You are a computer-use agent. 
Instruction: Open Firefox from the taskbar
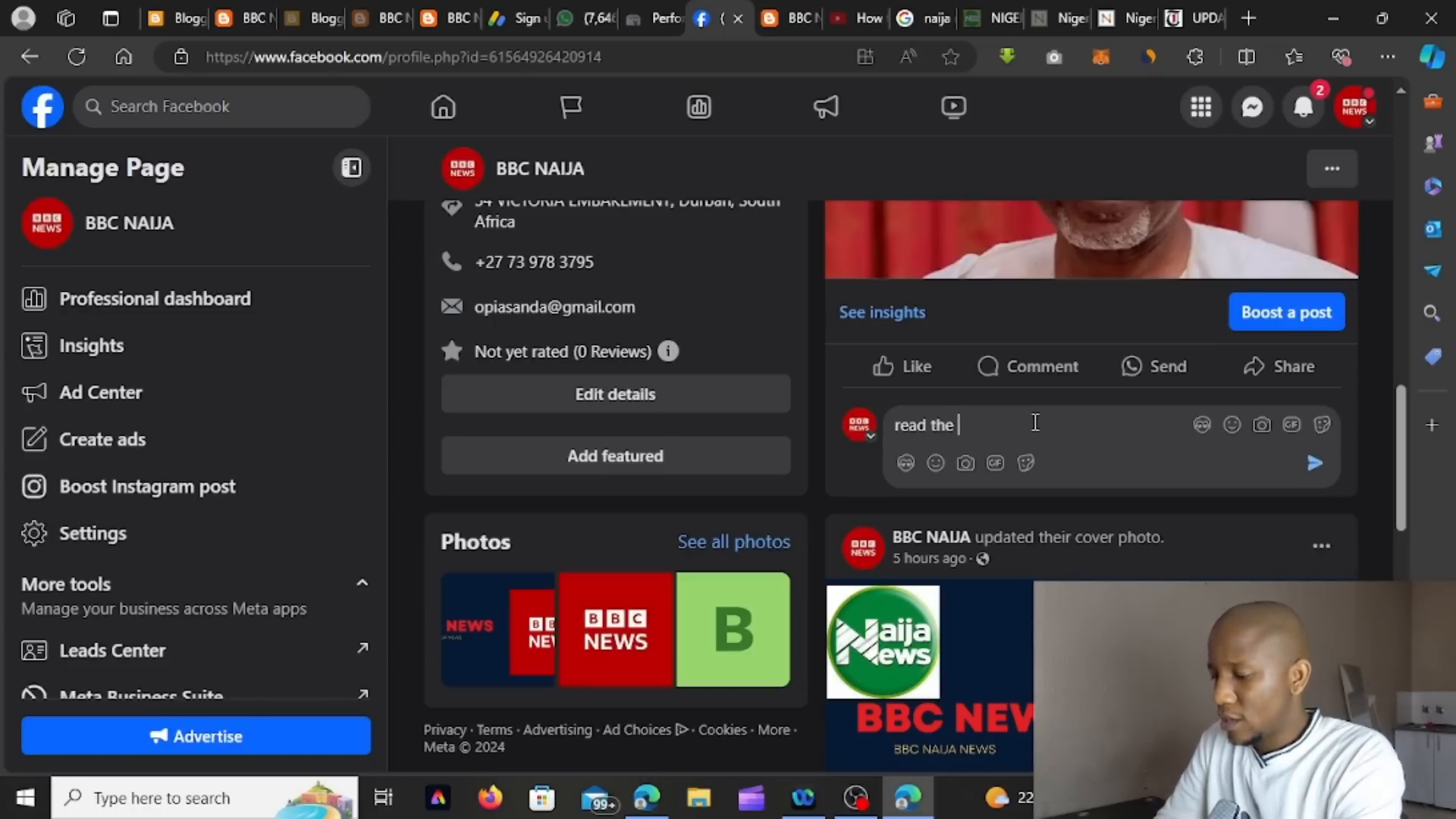point(490,798)
